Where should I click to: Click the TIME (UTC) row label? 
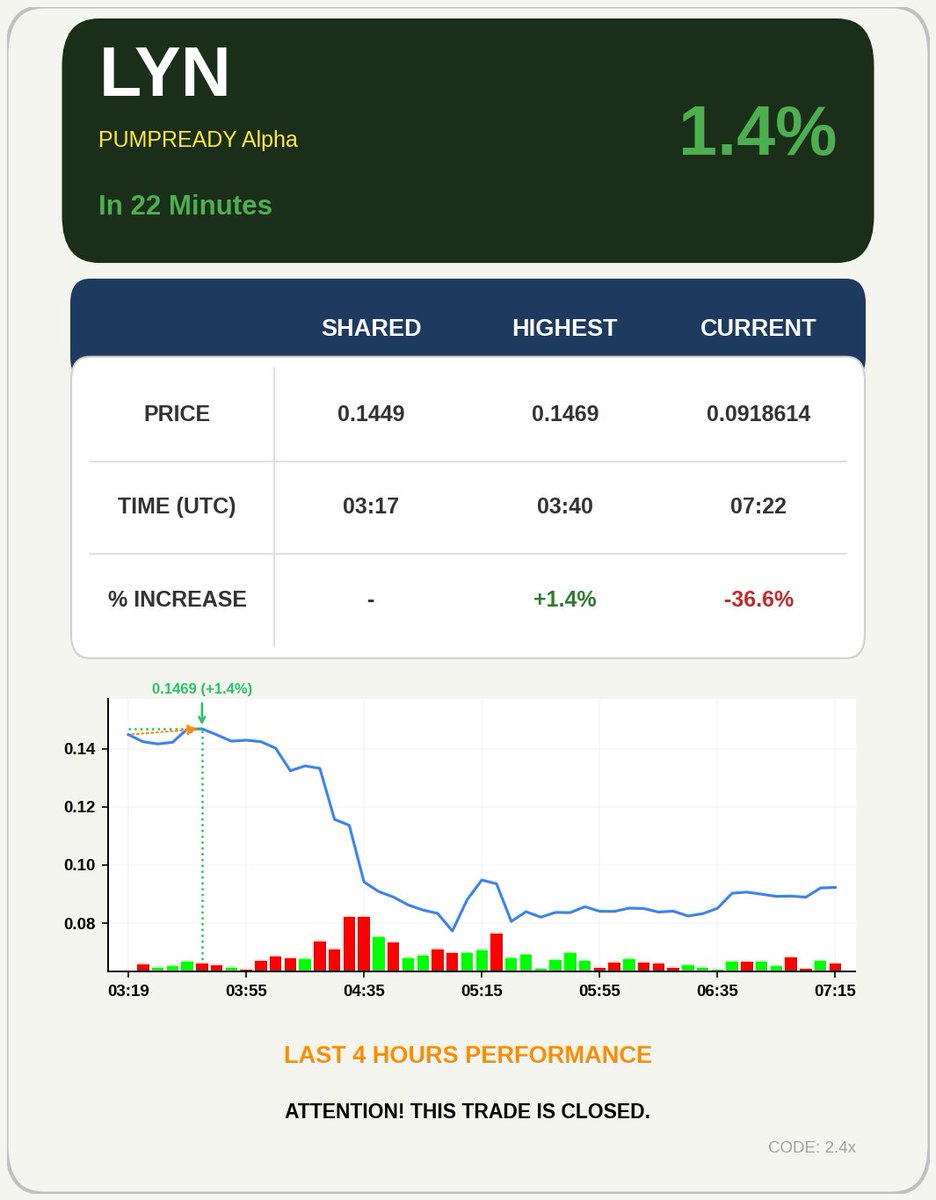(x=177, y=506)
